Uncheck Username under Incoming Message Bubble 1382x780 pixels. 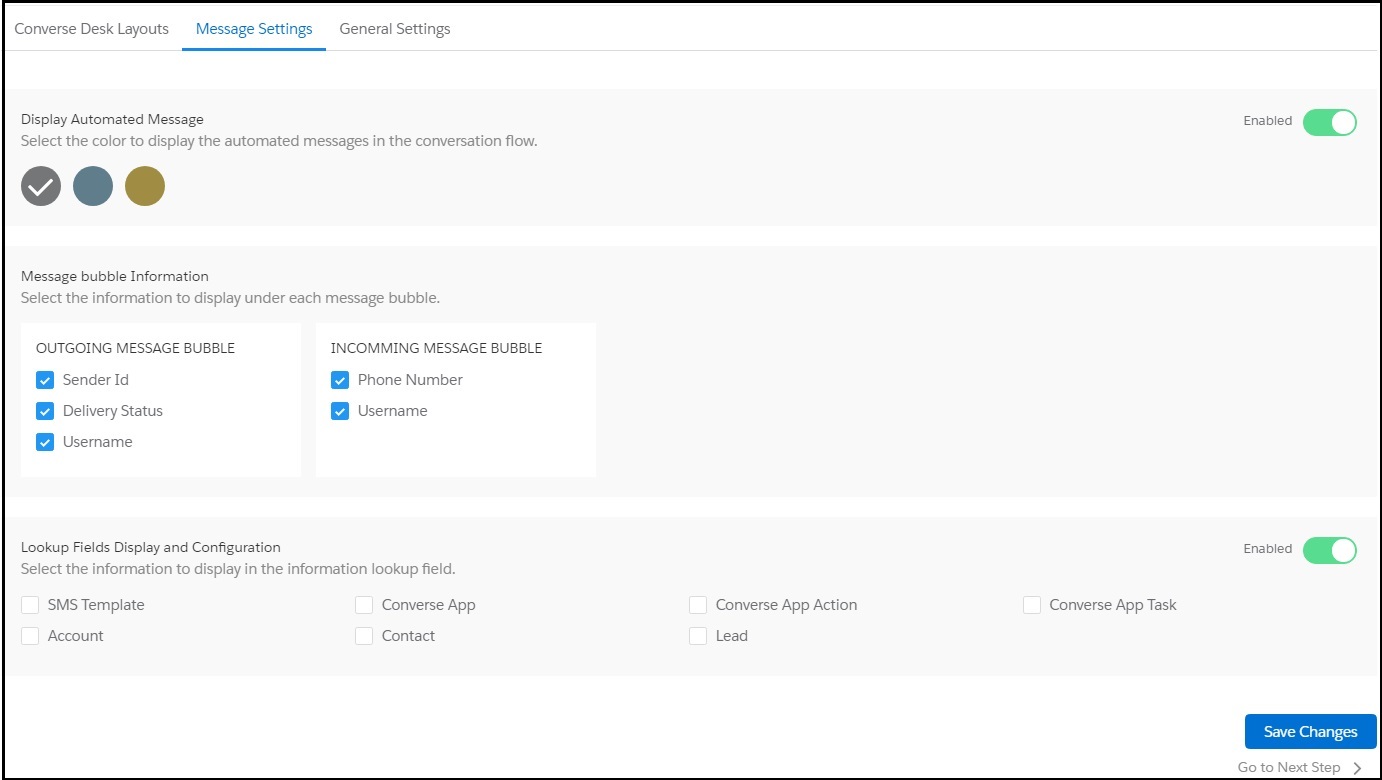(340, 411)
